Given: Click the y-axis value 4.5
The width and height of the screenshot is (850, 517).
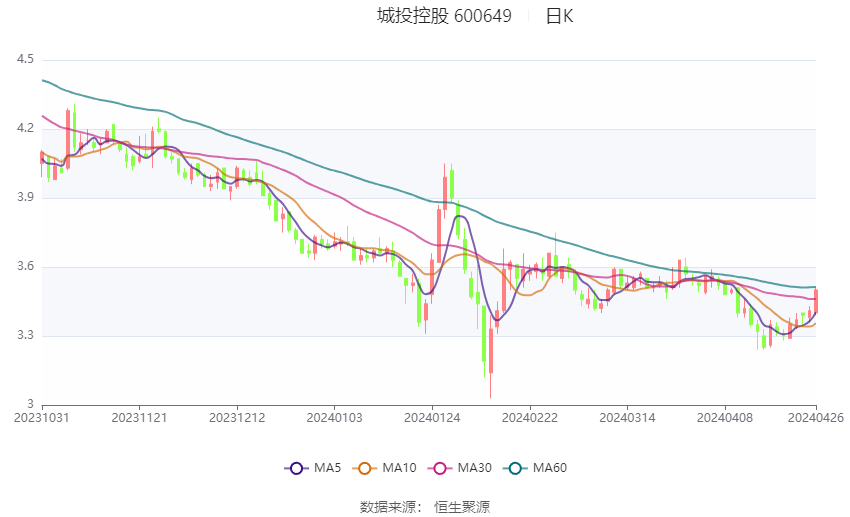Looking at the screenshot, I should click(25, 59).
